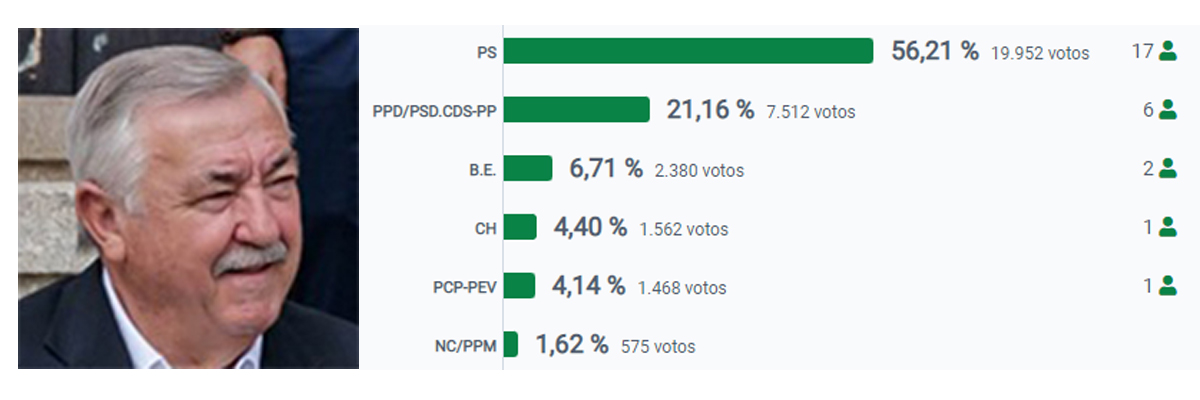Click the 4,40 % percentage for CH

pos(590,228)
